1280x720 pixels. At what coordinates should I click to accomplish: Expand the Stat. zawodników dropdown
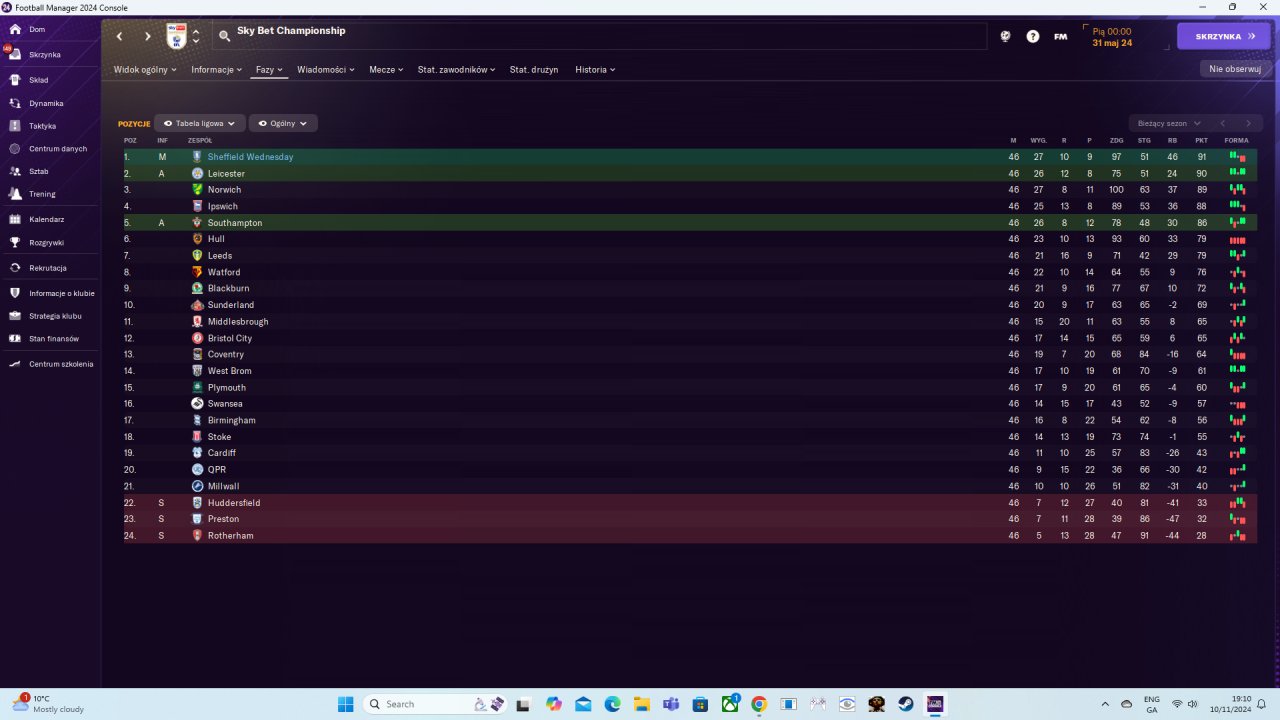pyautogui.click(x=457, y=70)
